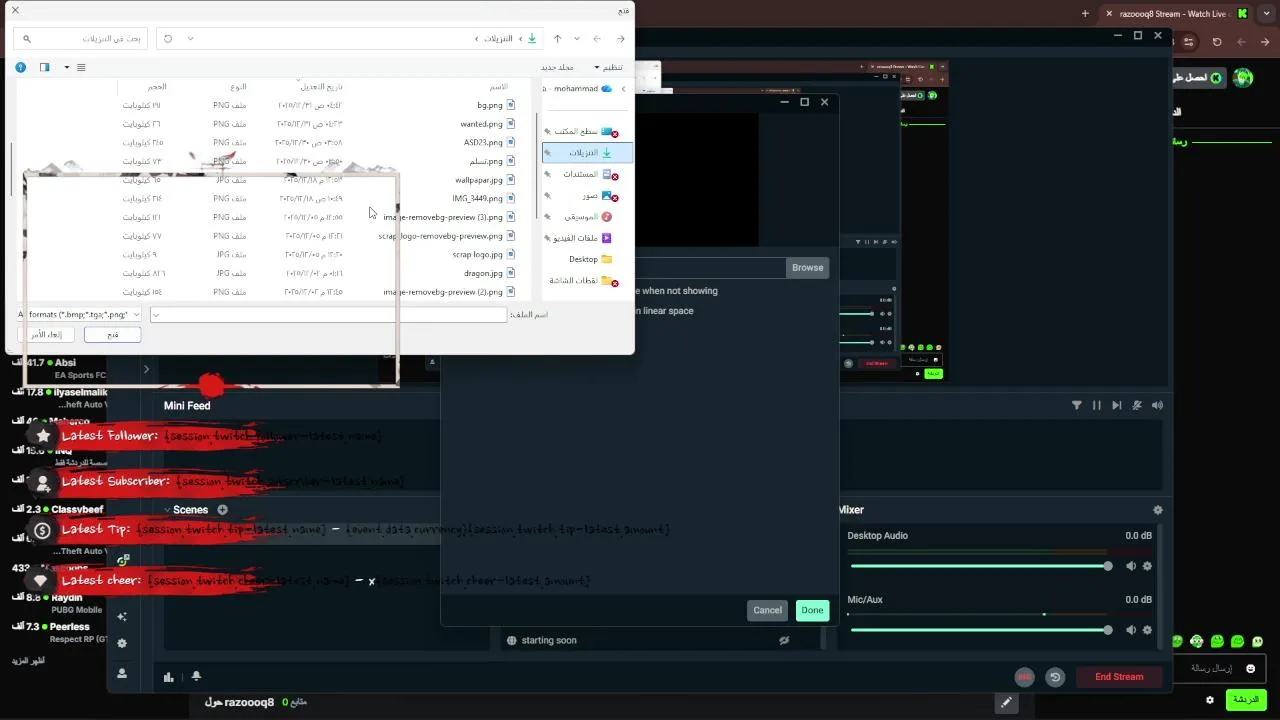Click the red REC recording button

(x=1024, y=677)
